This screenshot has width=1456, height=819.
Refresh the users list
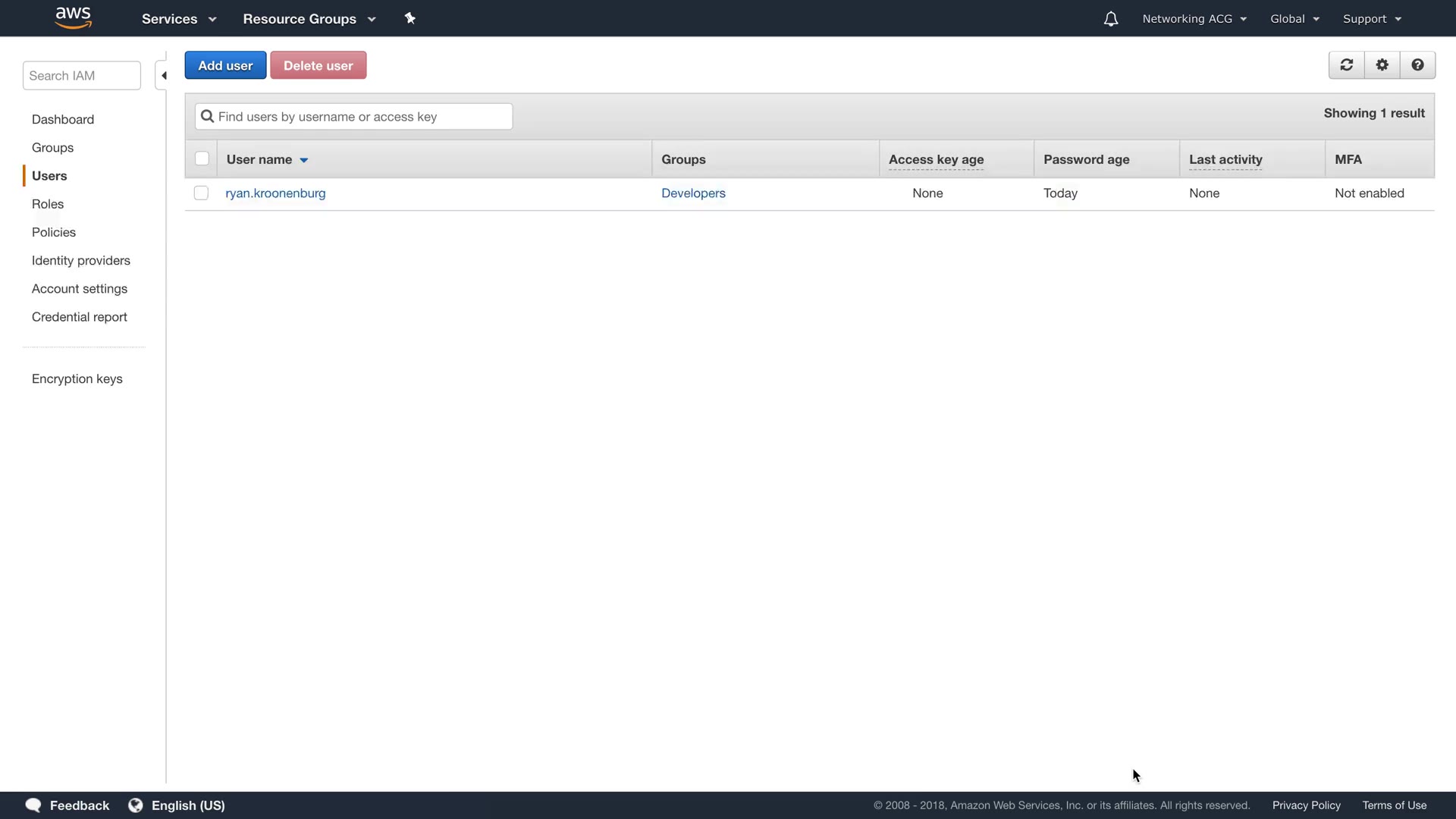(x=1346, y=65)
